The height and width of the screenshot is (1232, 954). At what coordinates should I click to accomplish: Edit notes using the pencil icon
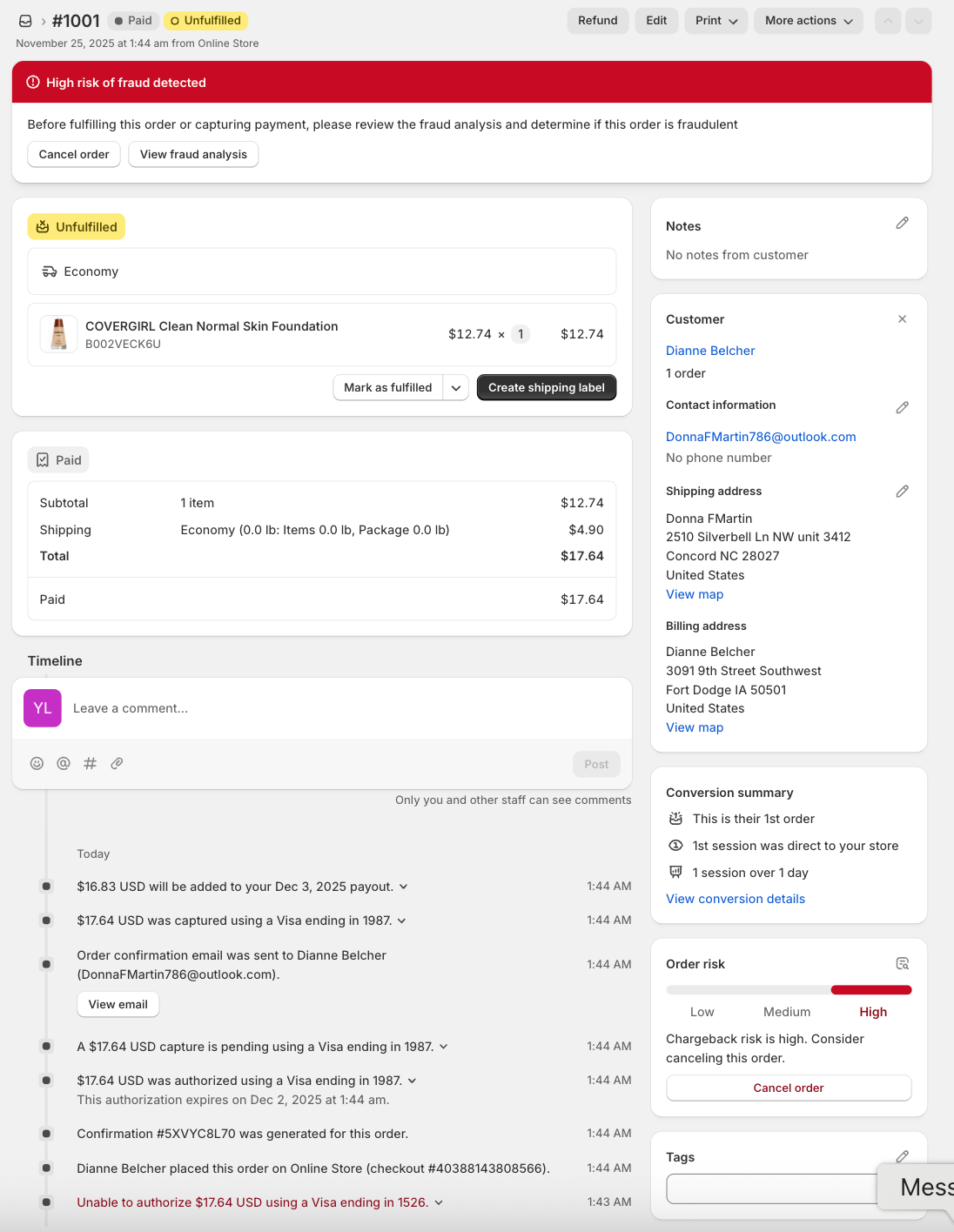(x=902, y=224)
